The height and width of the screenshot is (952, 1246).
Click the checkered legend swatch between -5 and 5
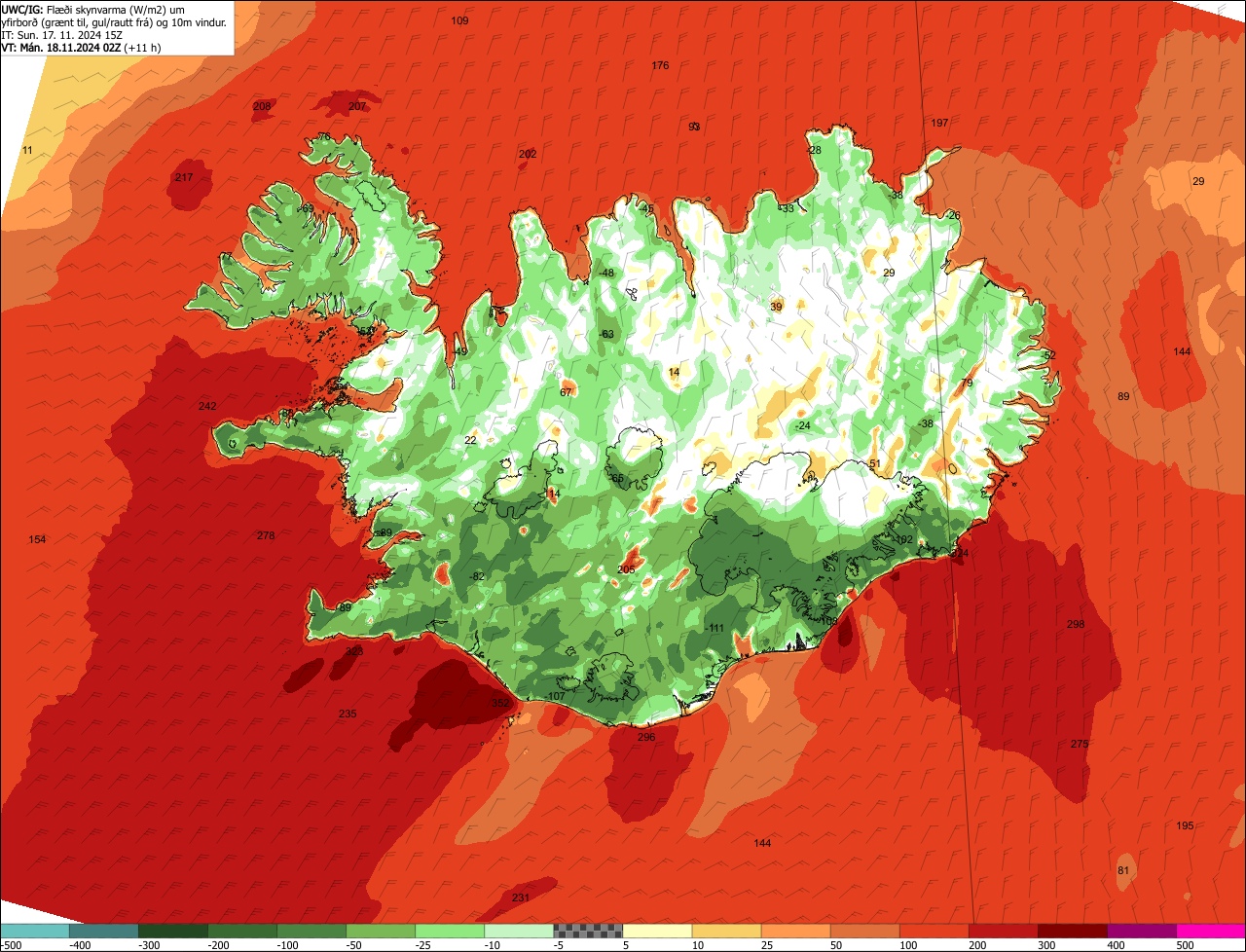point(588,931)
